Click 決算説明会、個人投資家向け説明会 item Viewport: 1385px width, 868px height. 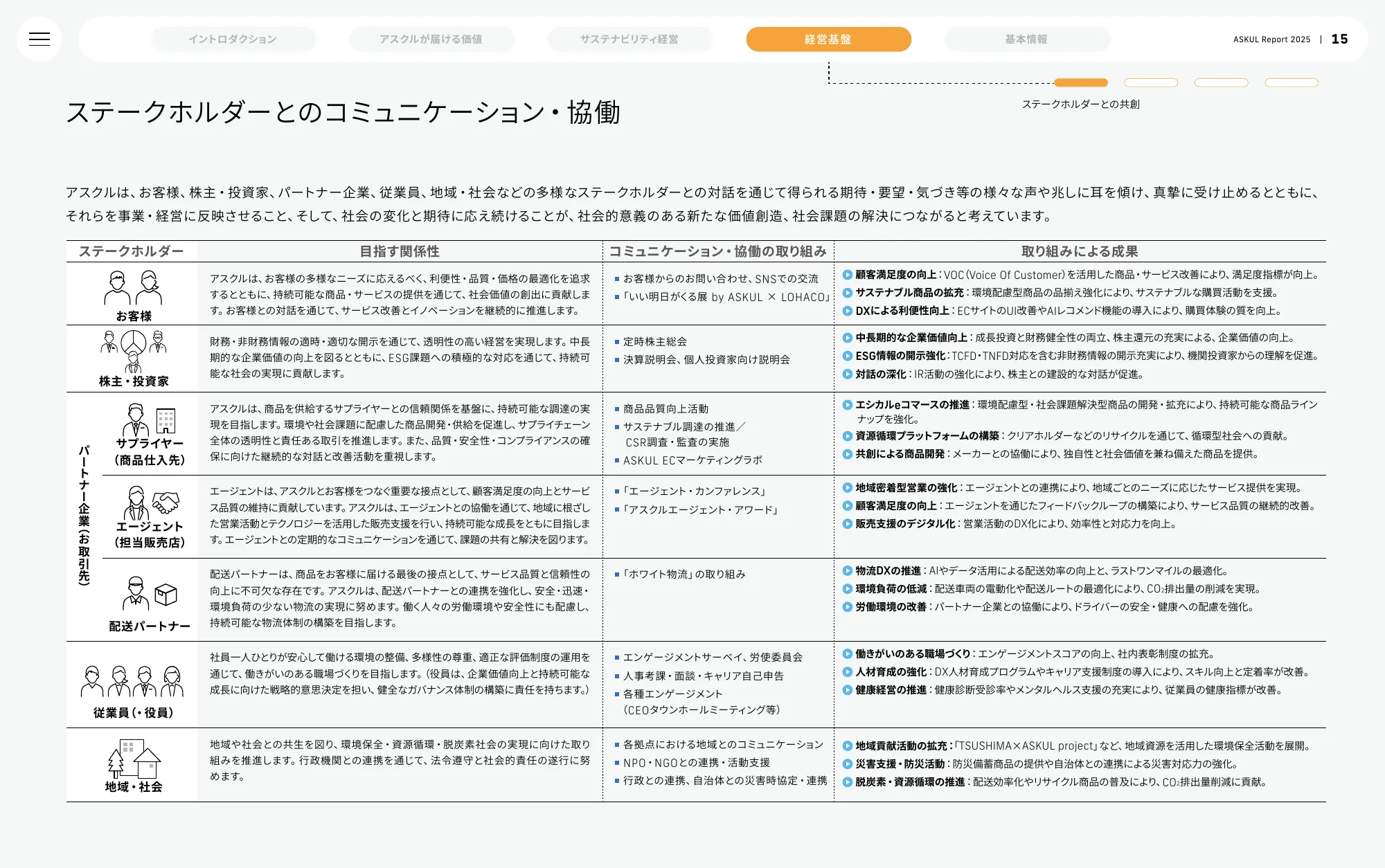[x=706, y=360]
